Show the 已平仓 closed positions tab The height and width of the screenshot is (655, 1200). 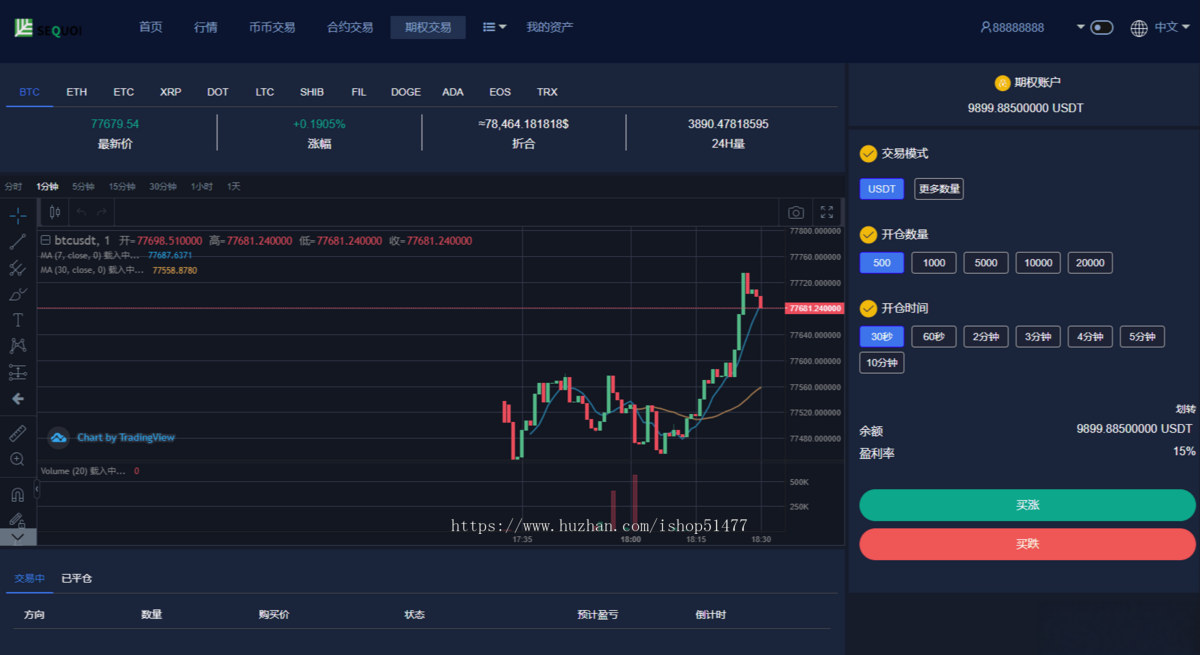click(x=77, y=578)
